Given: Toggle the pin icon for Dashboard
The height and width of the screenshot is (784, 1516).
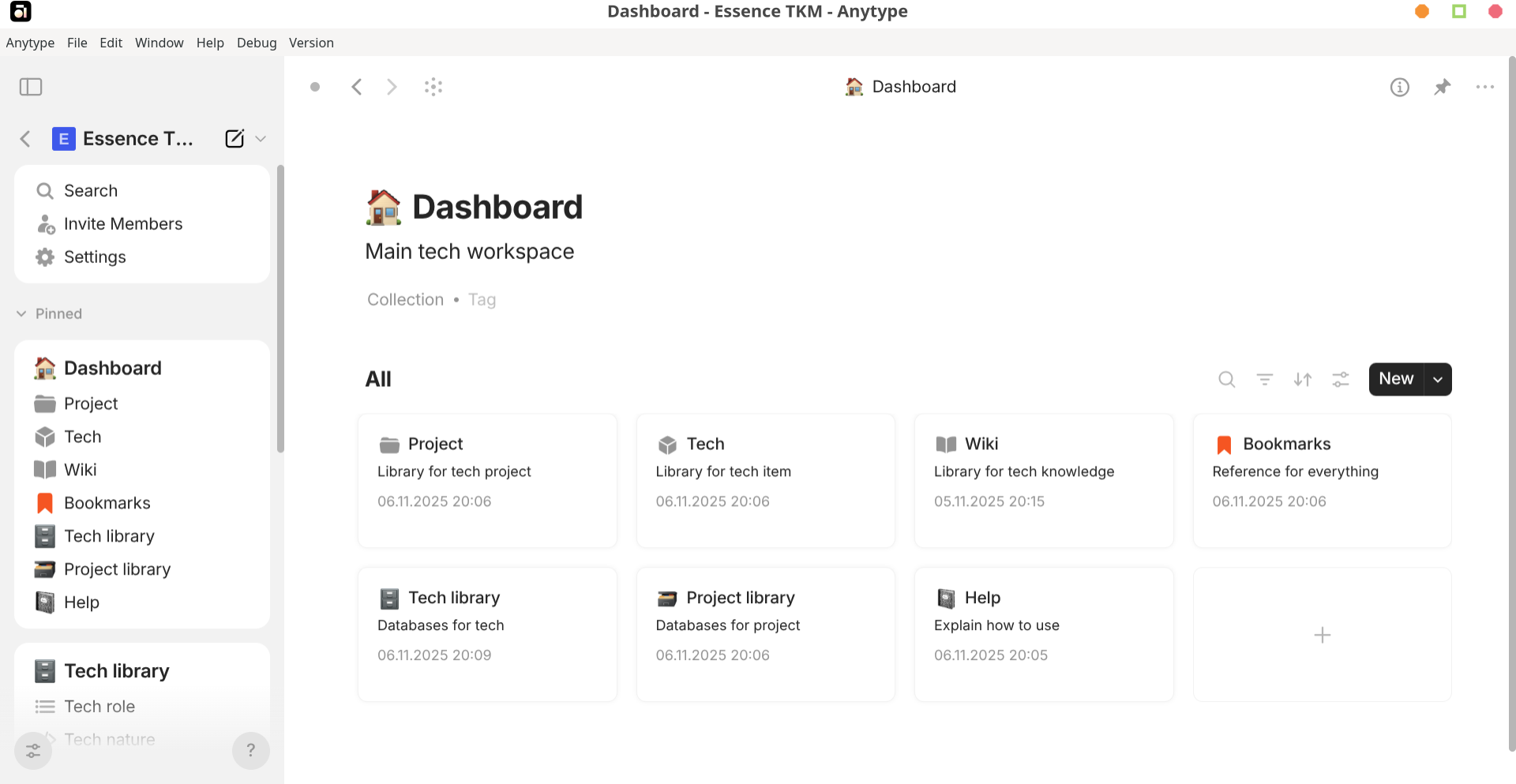Looking at the screenshot, I should 1442,87.
